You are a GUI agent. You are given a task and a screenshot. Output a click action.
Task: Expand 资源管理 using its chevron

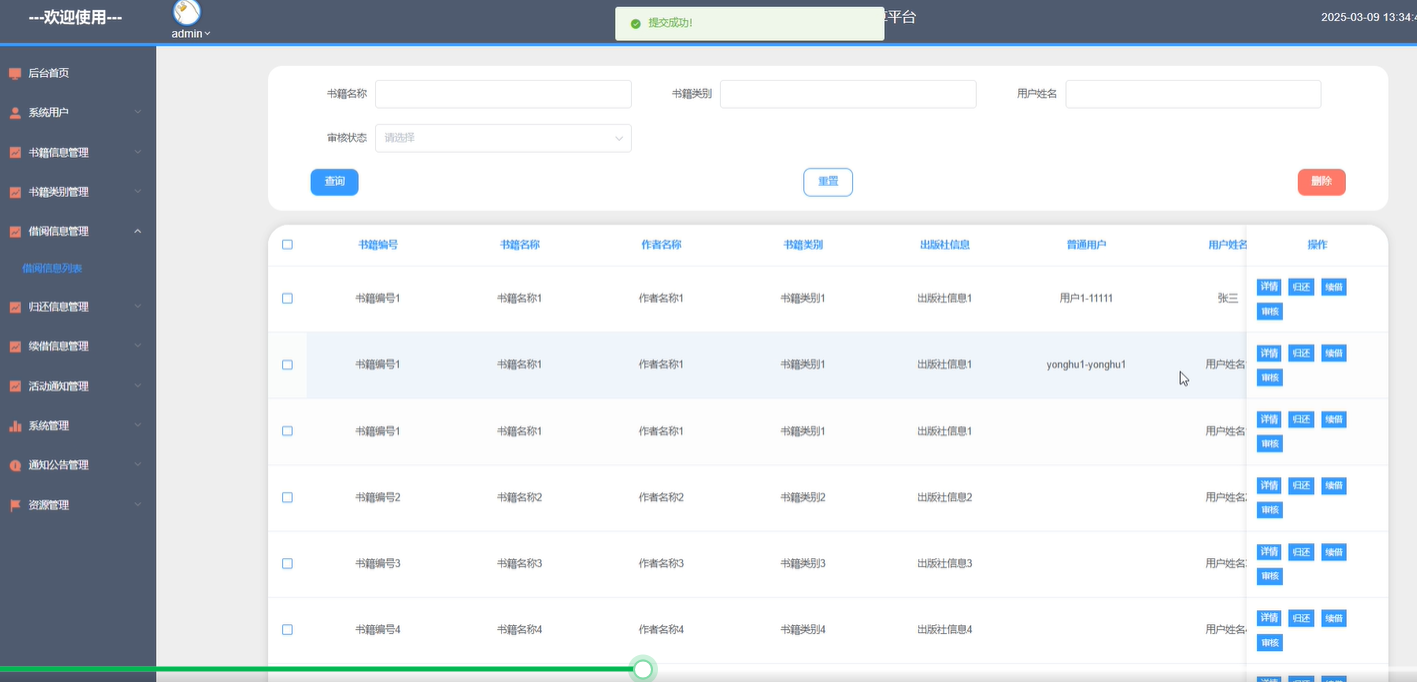click(x=138, y=505)
